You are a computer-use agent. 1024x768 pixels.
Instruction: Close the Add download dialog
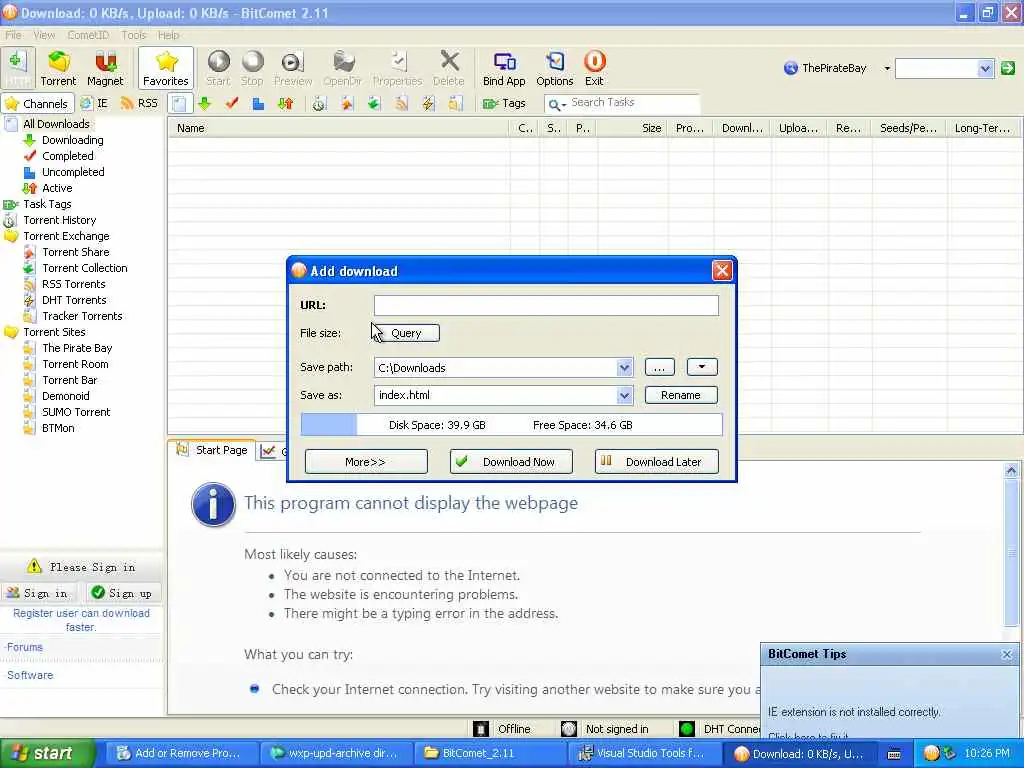pos(722,270)
